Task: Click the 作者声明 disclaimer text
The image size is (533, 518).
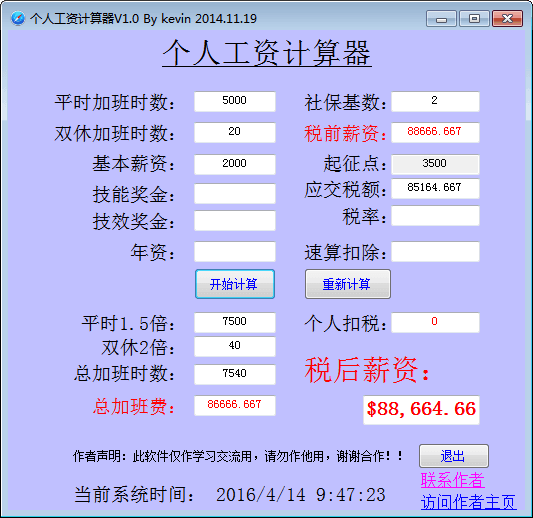Action: [238, 456]
